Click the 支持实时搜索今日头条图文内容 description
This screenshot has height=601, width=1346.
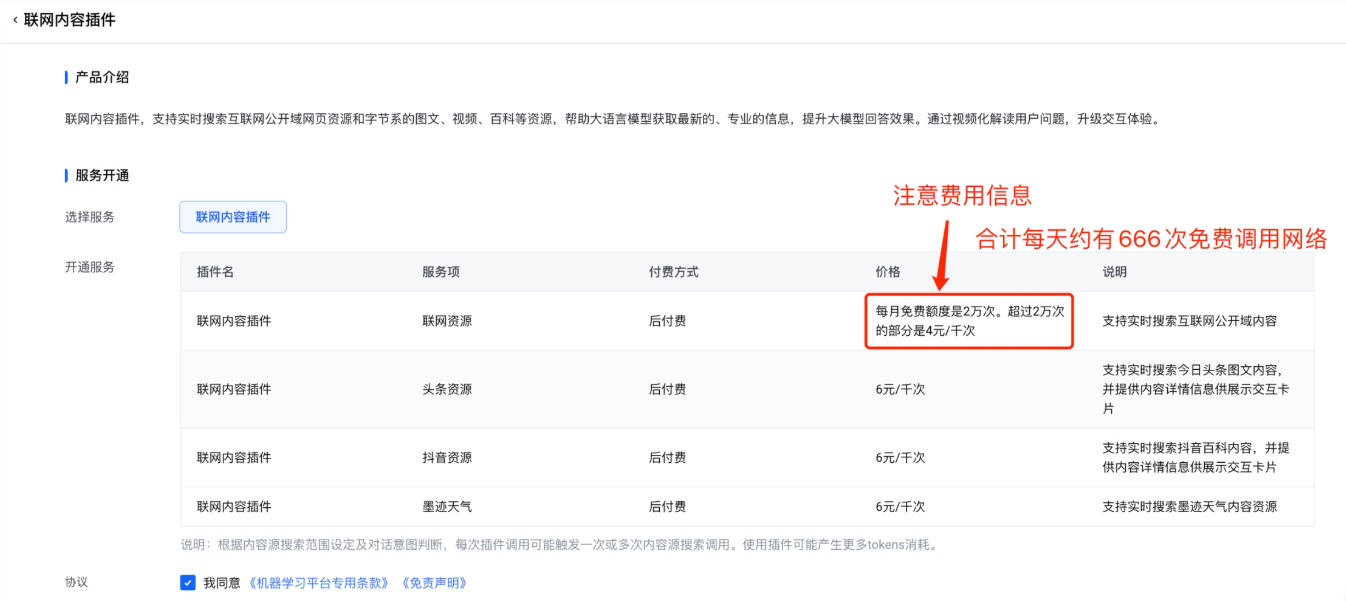pyautogui.click(x=1195, y=389)
